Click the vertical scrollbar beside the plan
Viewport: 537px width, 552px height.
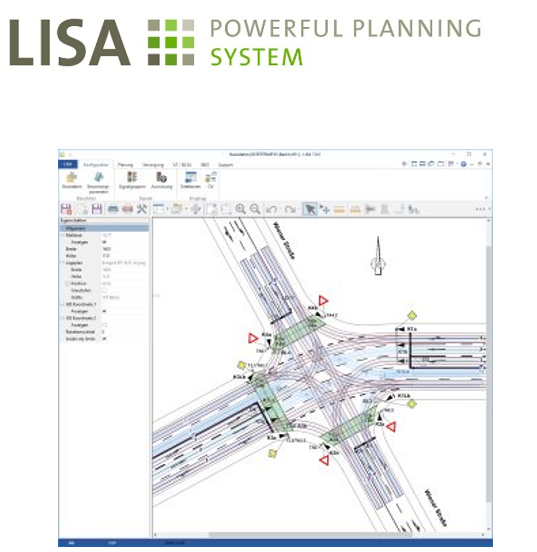[489, 375]
